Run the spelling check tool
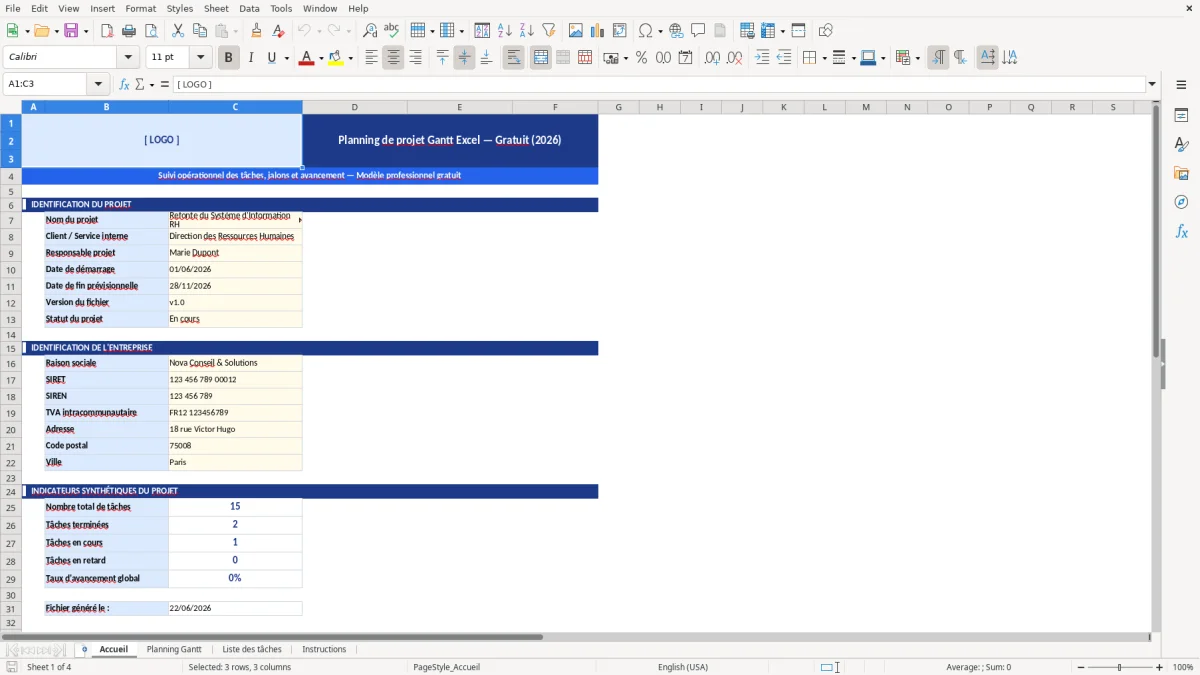 click(392, 31)
